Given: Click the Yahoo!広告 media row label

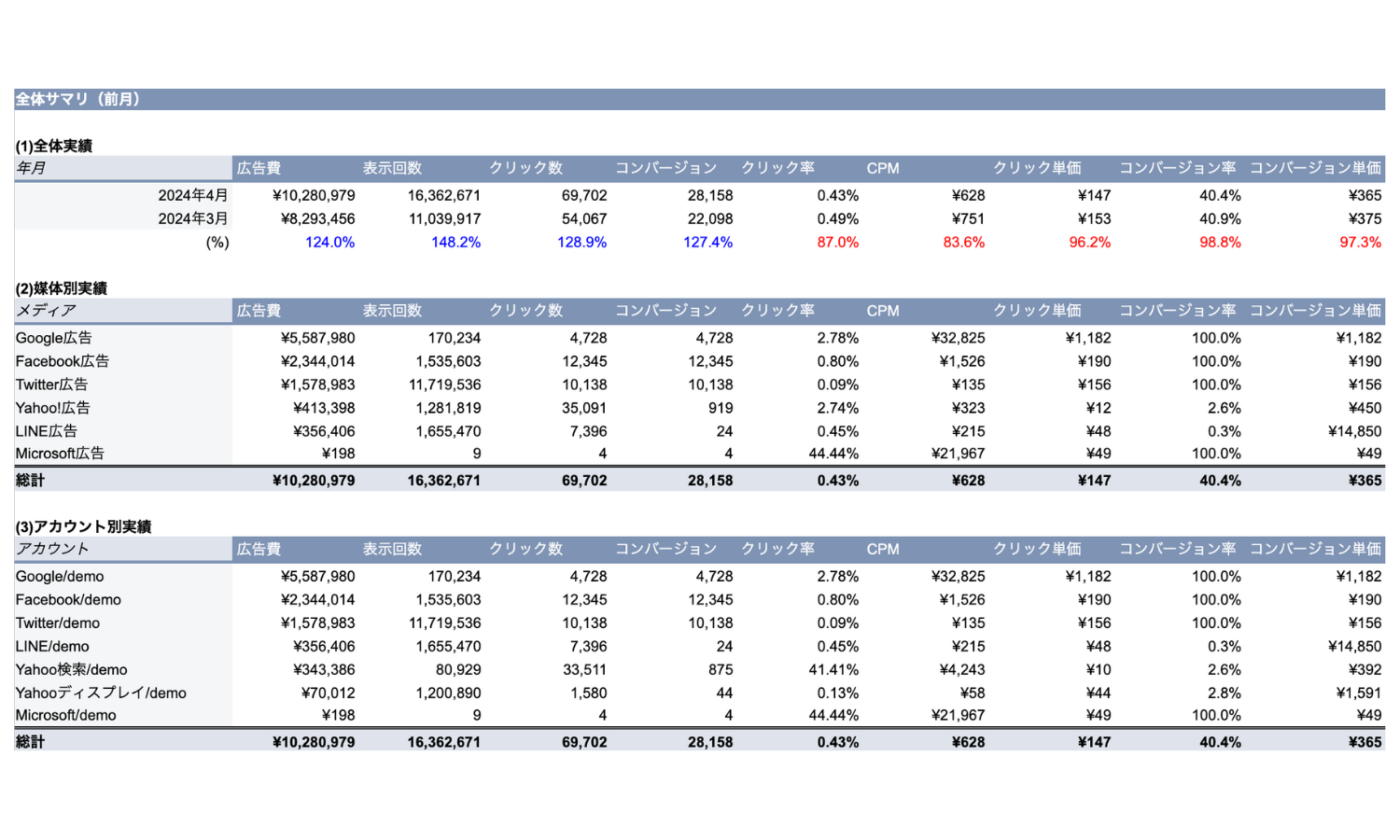Looking at the screenshot, I should [x=53, y=408].
